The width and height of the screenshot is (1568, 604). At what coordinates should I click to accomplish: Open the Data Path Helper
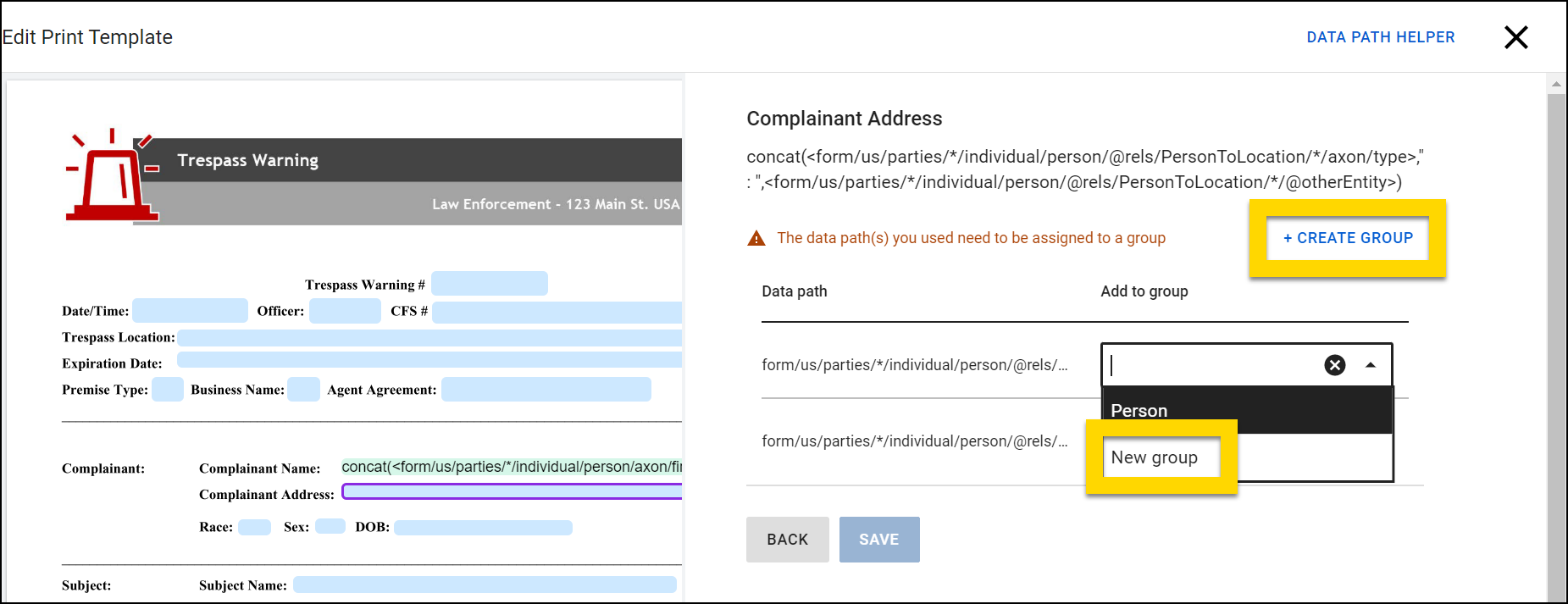point(1380,37)
